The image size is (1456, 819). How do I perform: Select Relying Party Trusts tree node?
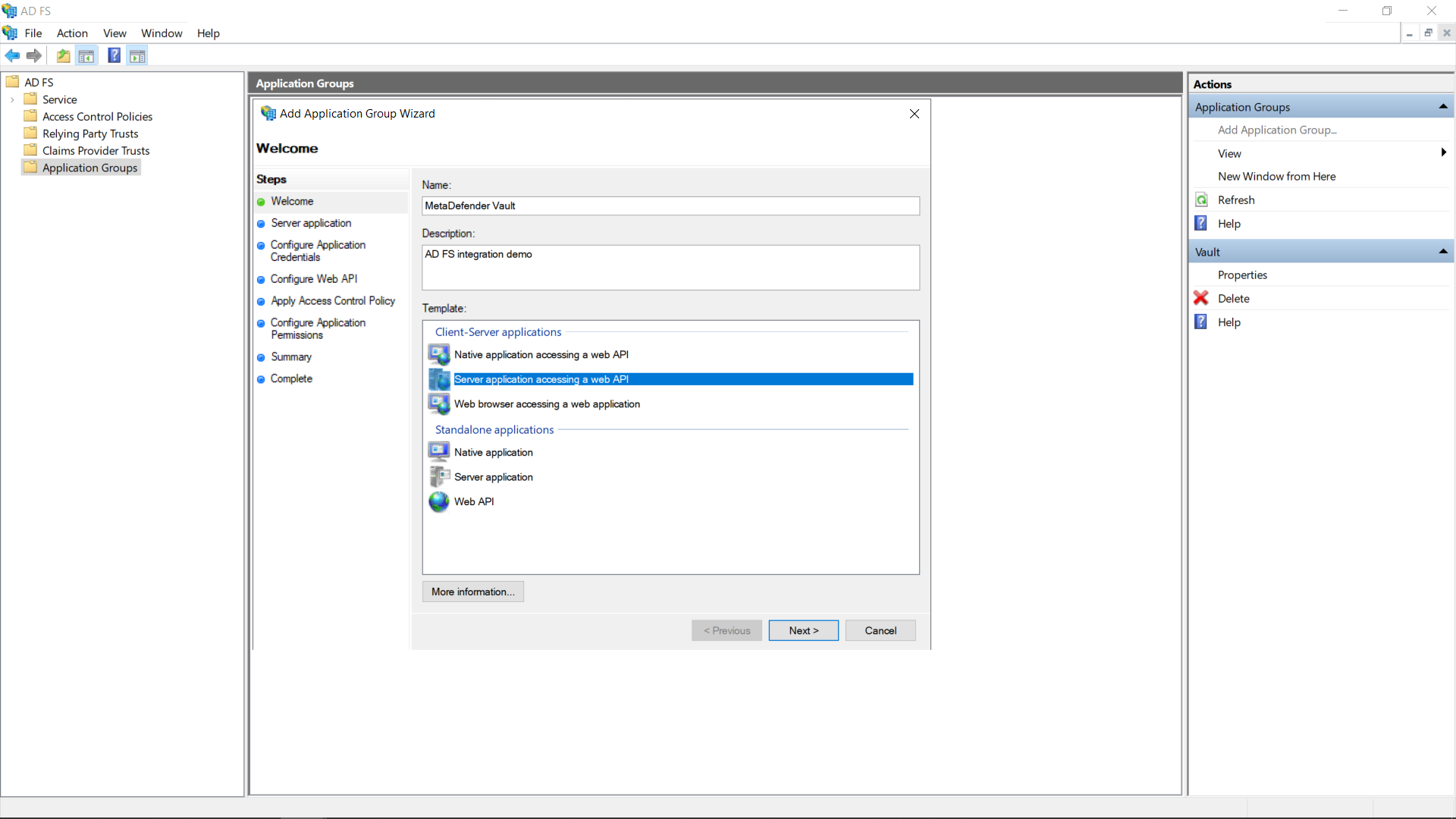[x=90, y=133]
